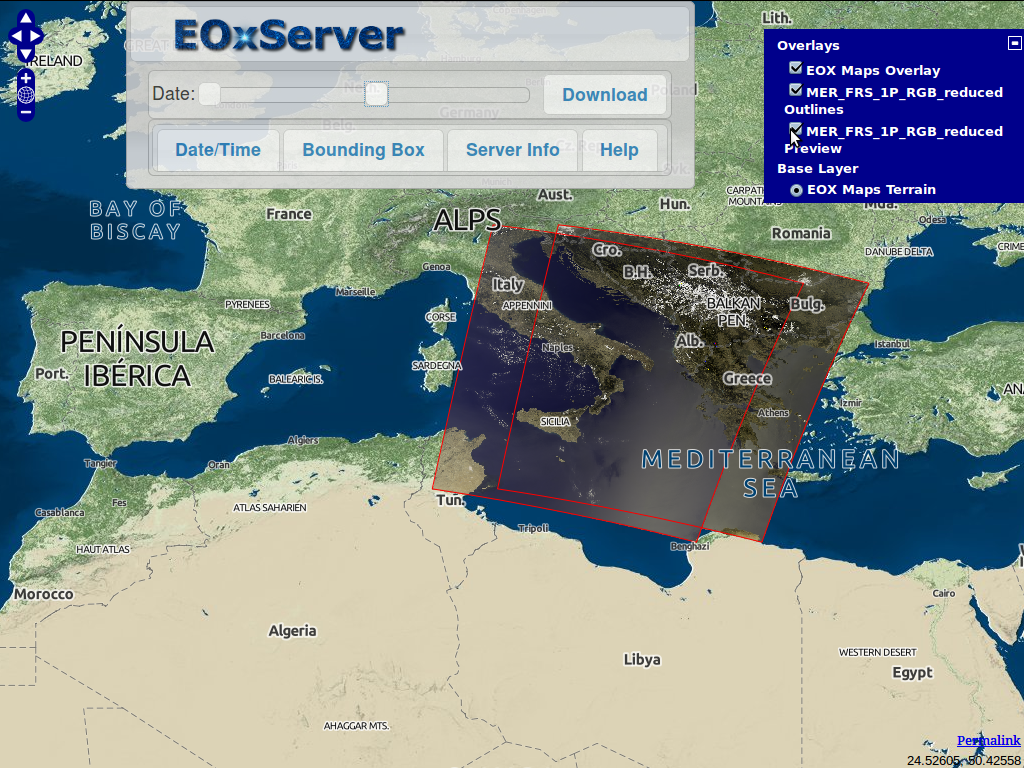This screenshot has width=1024, height=768.
Task: Open the Server Info tab
Action: coord(513,150)
